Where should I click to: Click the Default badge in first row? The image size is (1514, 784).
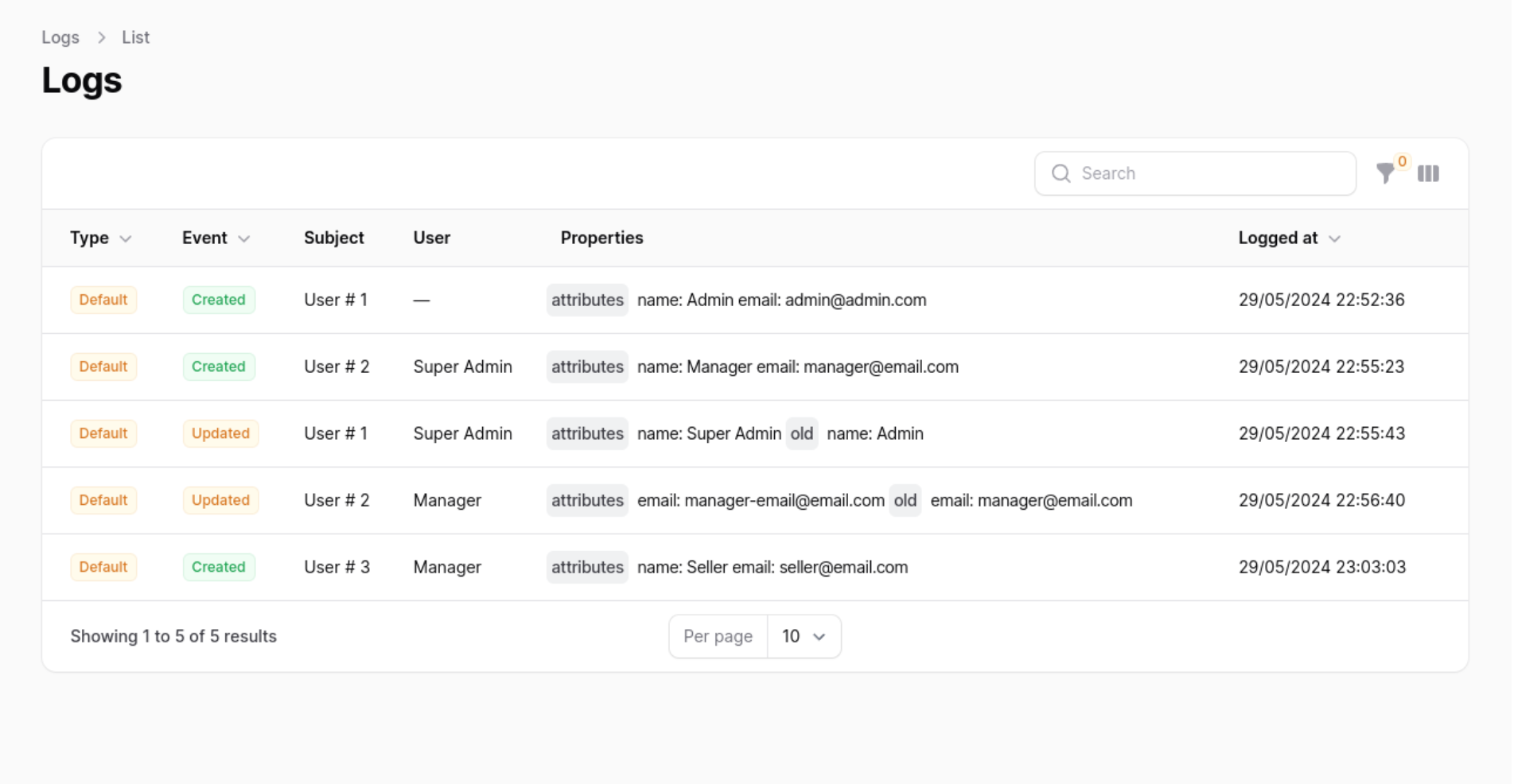click(x=103, y=300)
